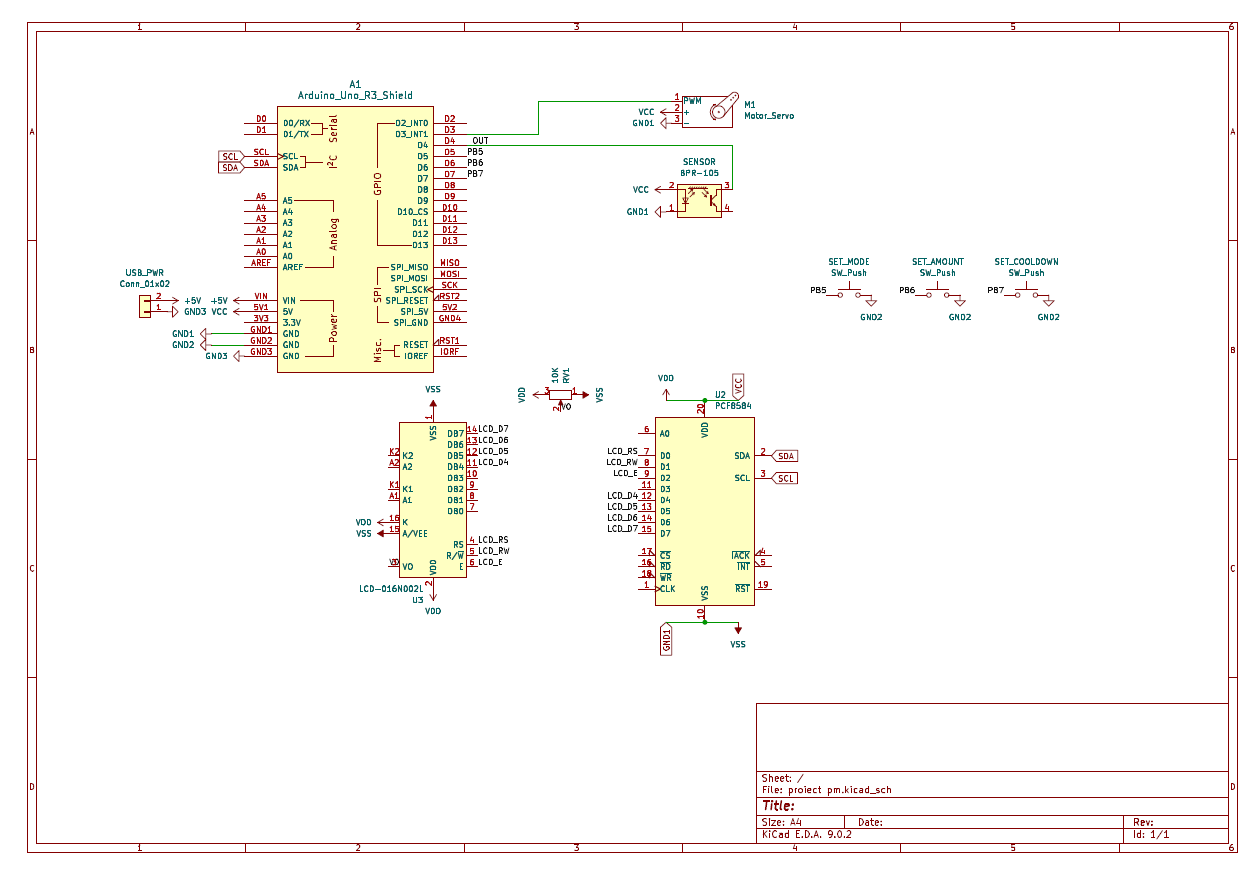Select the VCC global label above U2
This screenshot has width=1258, height=877.
(737, 386)
